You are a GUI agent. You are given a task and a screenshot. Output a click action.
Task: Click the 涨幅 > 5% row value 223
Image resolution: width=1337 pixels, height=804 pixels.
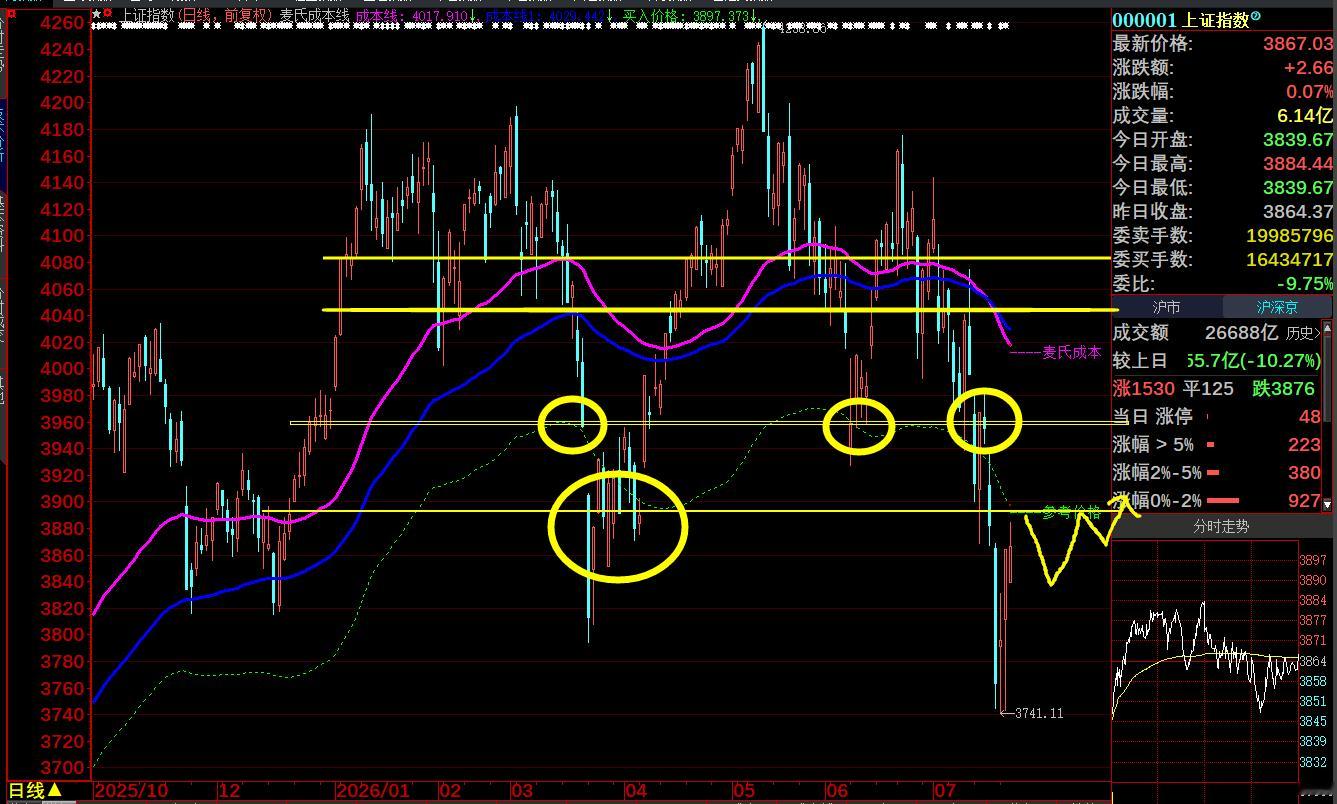point(1304,445)
